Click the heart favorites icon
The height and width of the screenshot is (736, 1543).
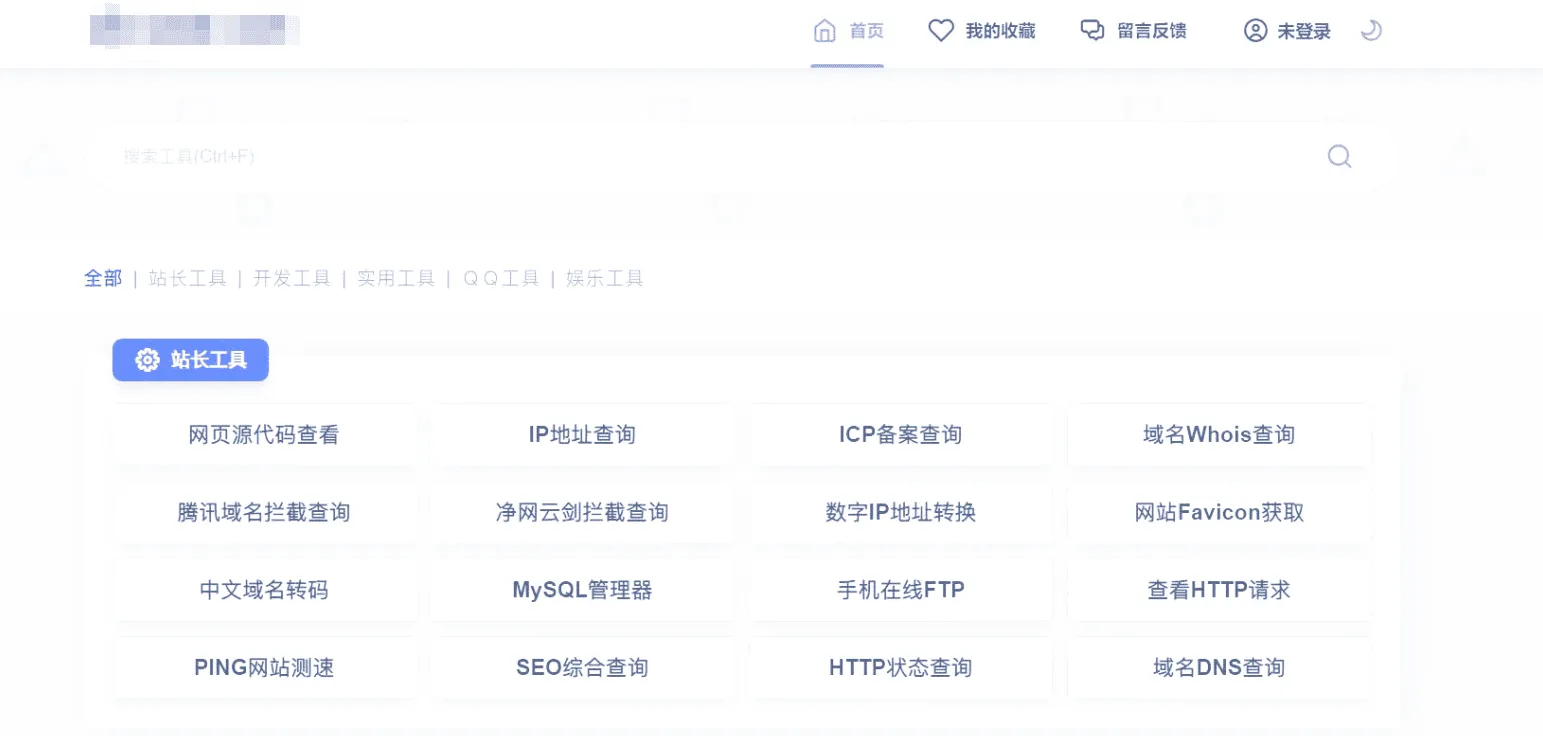(941, 31)
